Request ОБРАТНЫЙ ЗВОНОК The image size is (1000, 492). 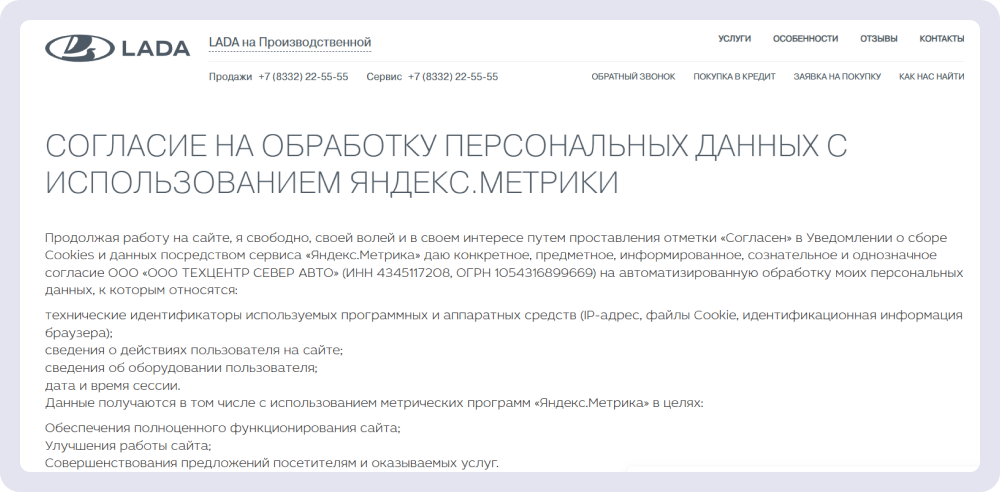(x=633, y=77)
